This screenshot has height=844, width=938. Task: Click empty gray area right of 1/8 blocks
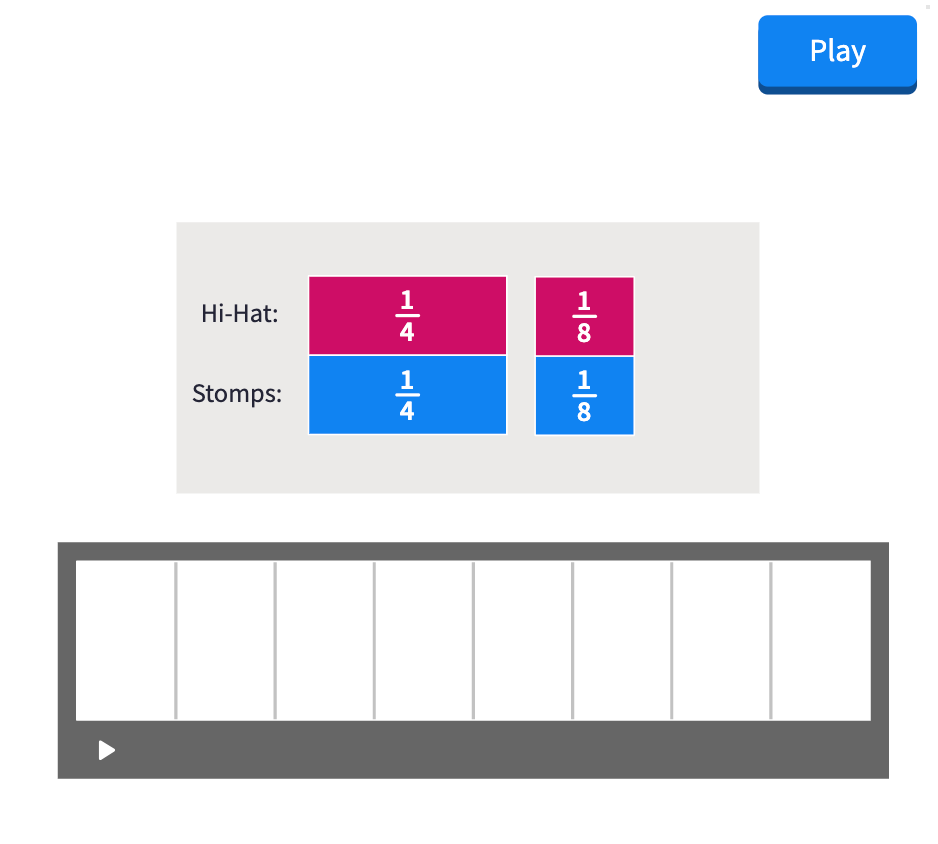click(696, 356)
